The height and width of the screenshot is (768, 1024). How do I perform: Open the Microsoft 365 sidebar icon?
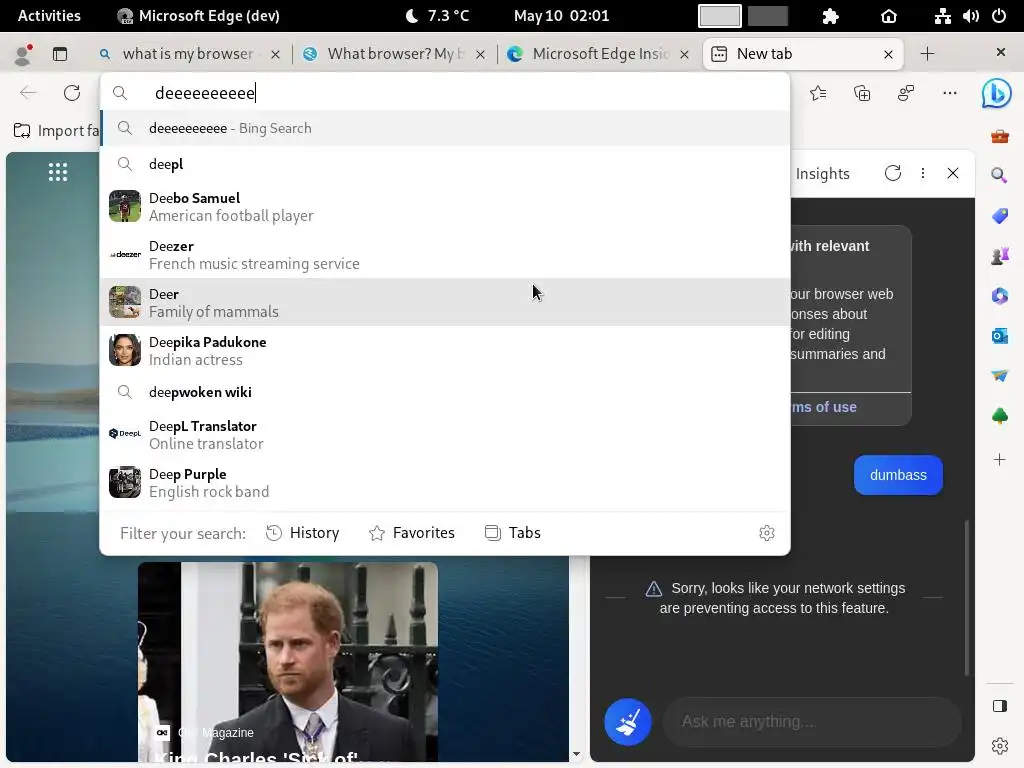pos(999,296)
